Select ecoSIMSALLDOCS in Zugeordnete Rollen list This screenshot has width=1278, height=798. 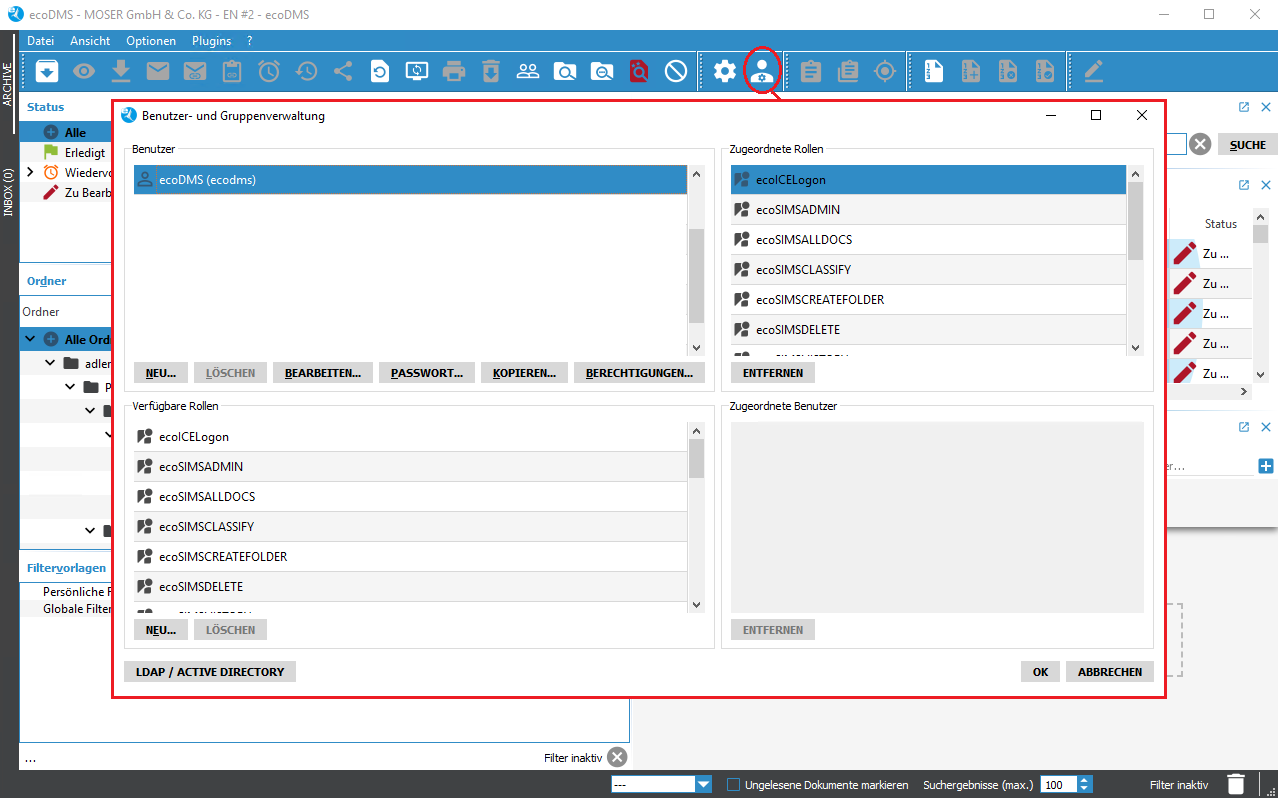point(929,240)
